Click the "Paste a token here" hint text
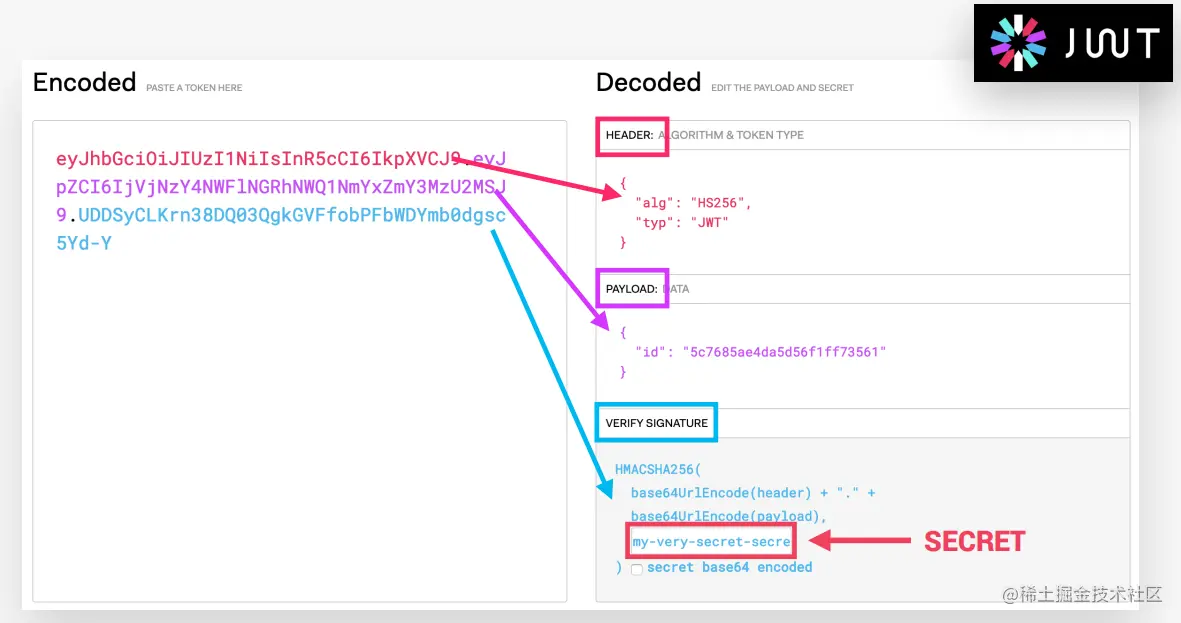The width and height of the screenshot is (1181, 623). pyautogui.click(x=194, y=88)
